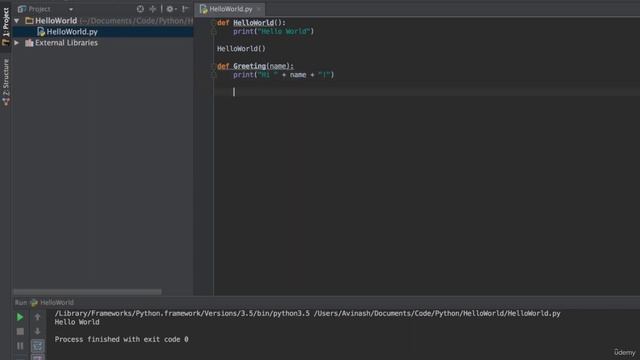Collapse the HelloWorld project folder
Screen dimensions: 640x360
click(17, 20)
